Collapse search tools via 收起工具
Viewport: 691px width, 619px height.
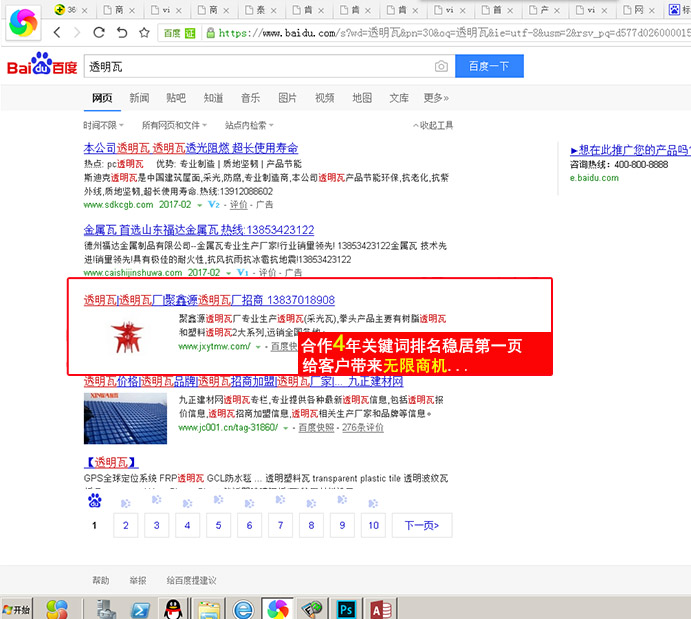pyautogui.click(x=433, y=126)
